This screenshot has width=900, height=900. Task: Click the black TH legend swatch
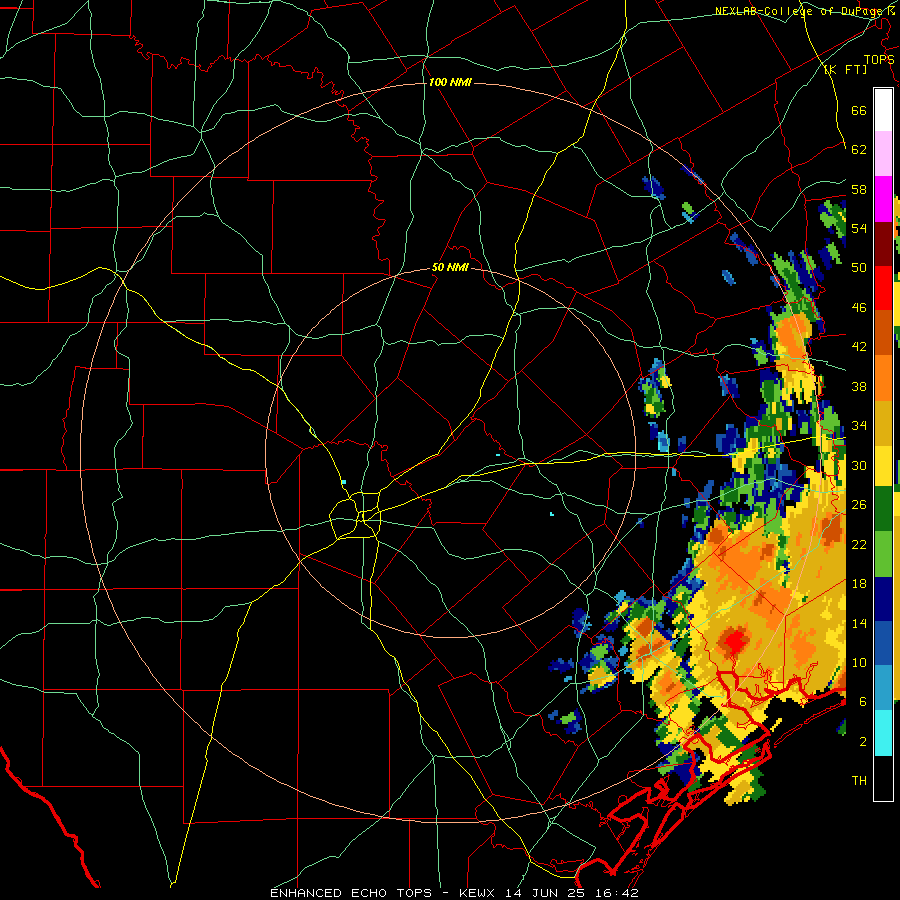pos(883,778)
